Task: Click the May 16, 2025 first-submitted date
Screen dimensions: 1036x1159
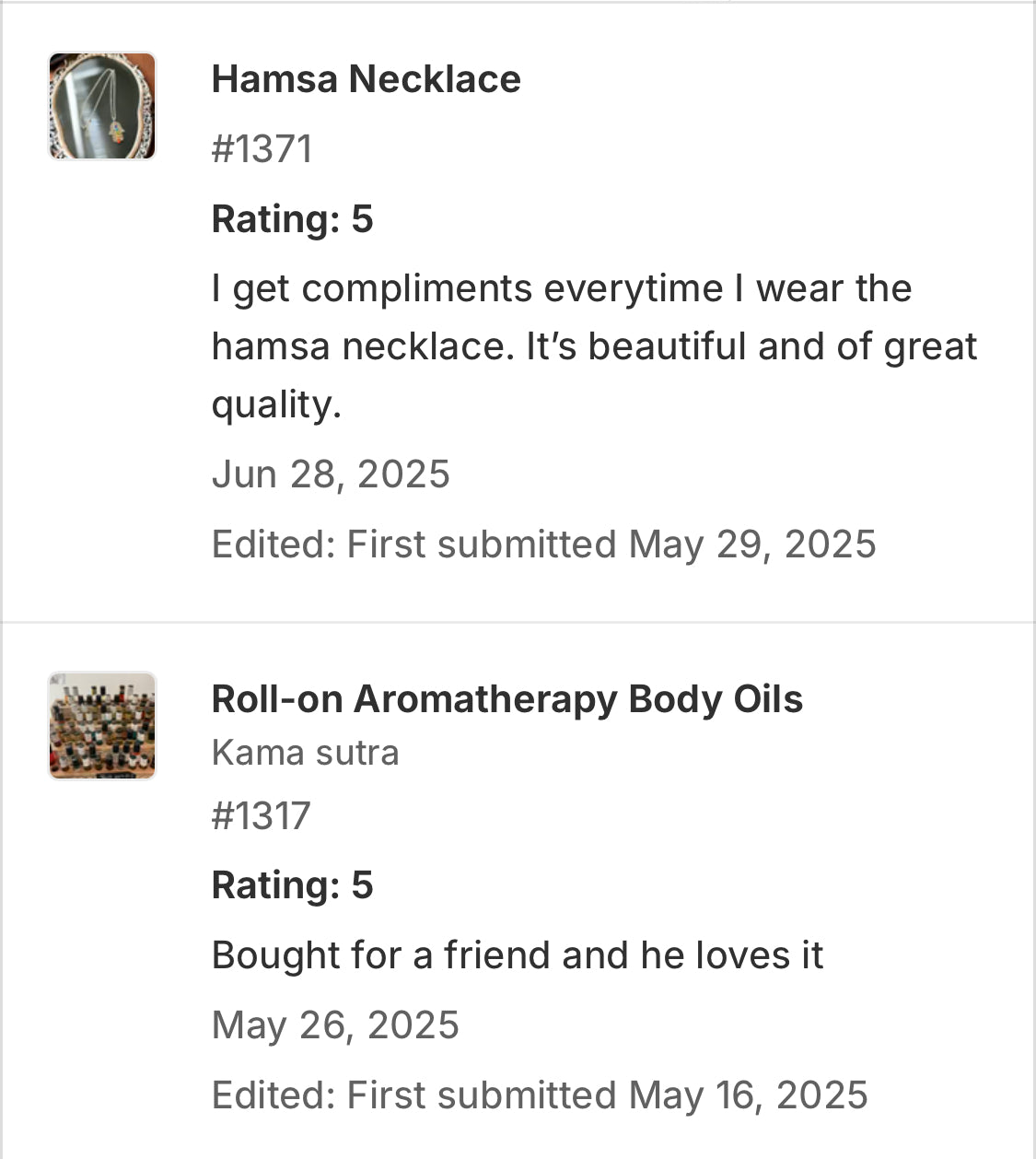Action: click(748, 1095)
